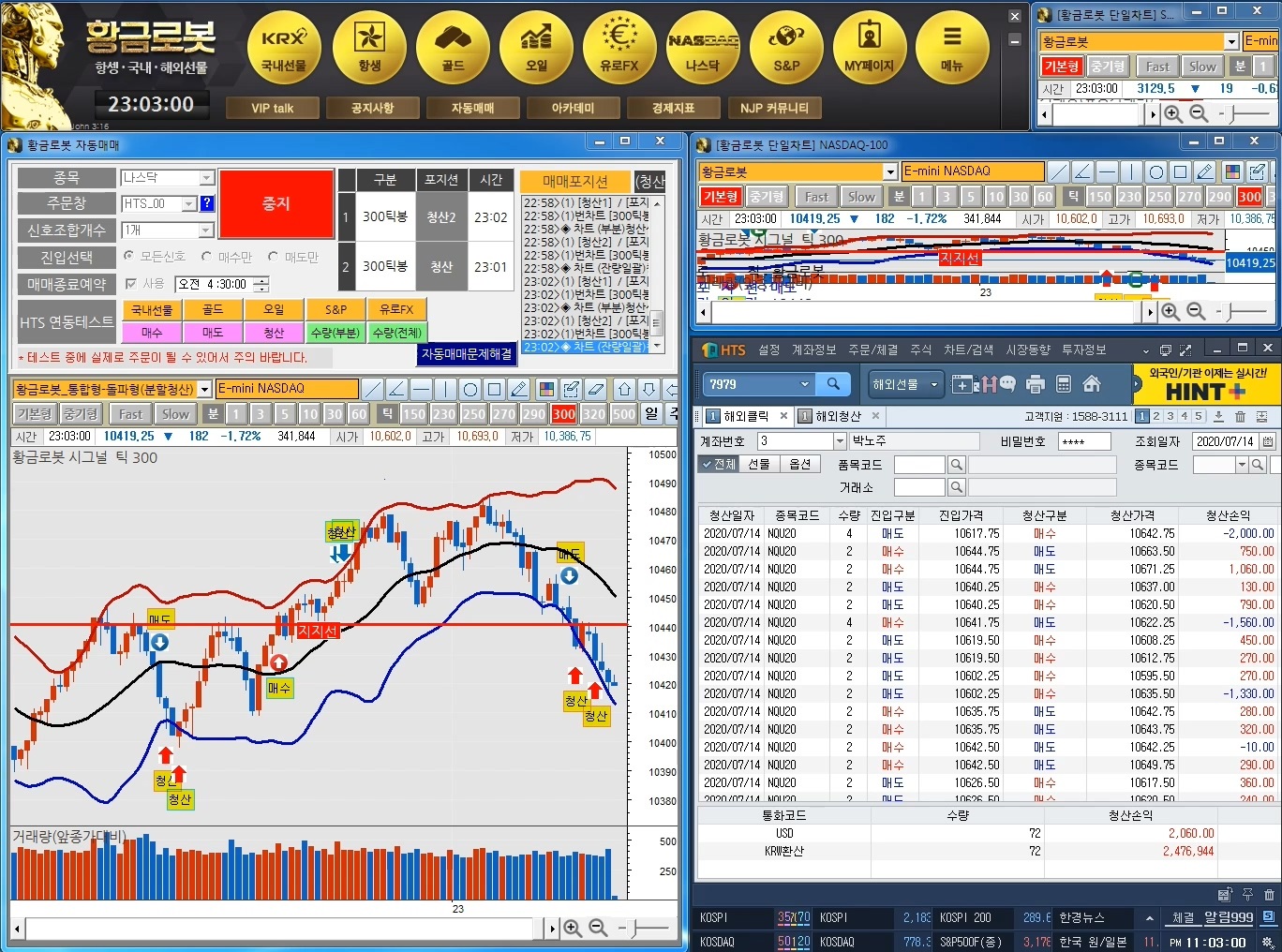
Task: Open the 메뉴 hamburger round button
Action: pyautogui.click(x=952, y=47)
